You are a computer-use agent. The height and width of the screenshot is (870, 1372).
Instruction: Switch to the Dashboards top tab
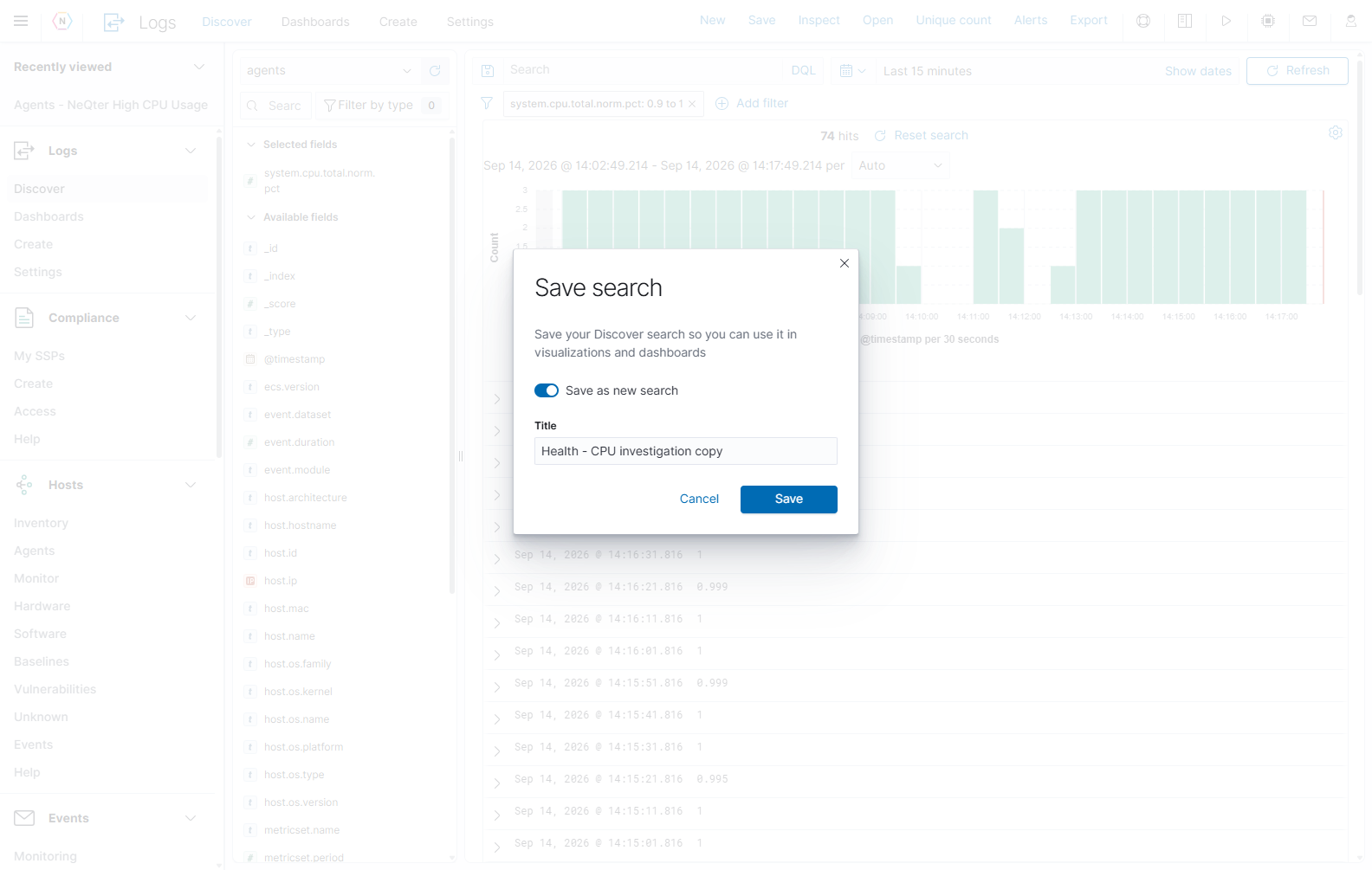coord(315,22)
